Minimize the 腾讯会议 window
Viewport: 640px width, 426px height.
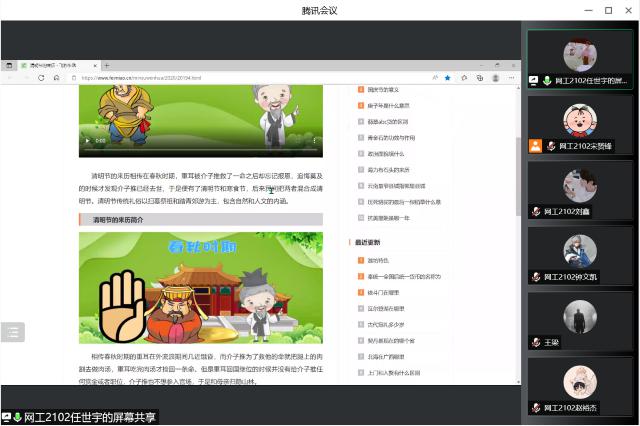coord(588,10)
